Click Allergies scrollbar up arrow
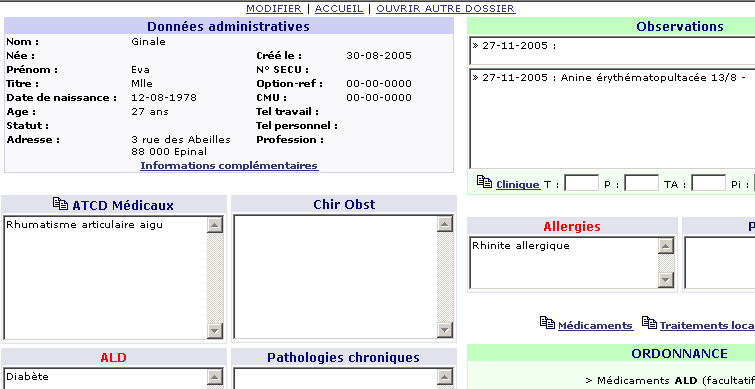Image resolution: width=755 pixels, height=389 pixels. tap(665, 246)
